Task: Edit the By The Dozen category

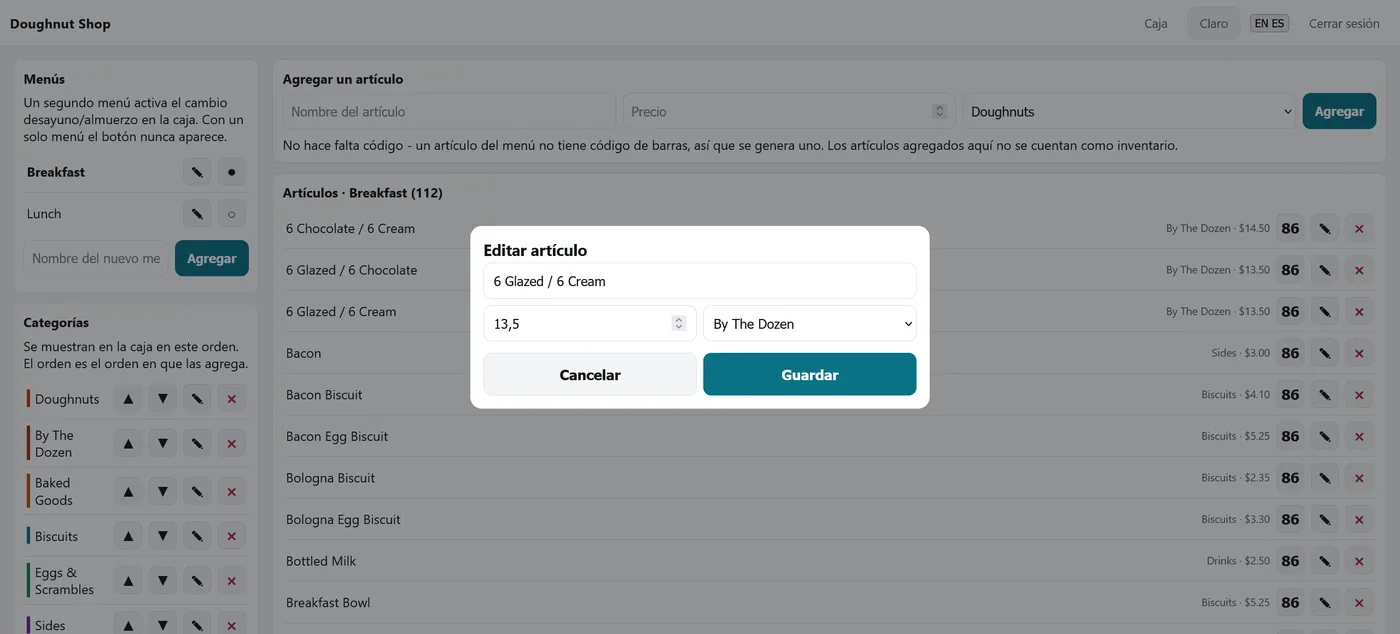Action: (x=197, y=444)
